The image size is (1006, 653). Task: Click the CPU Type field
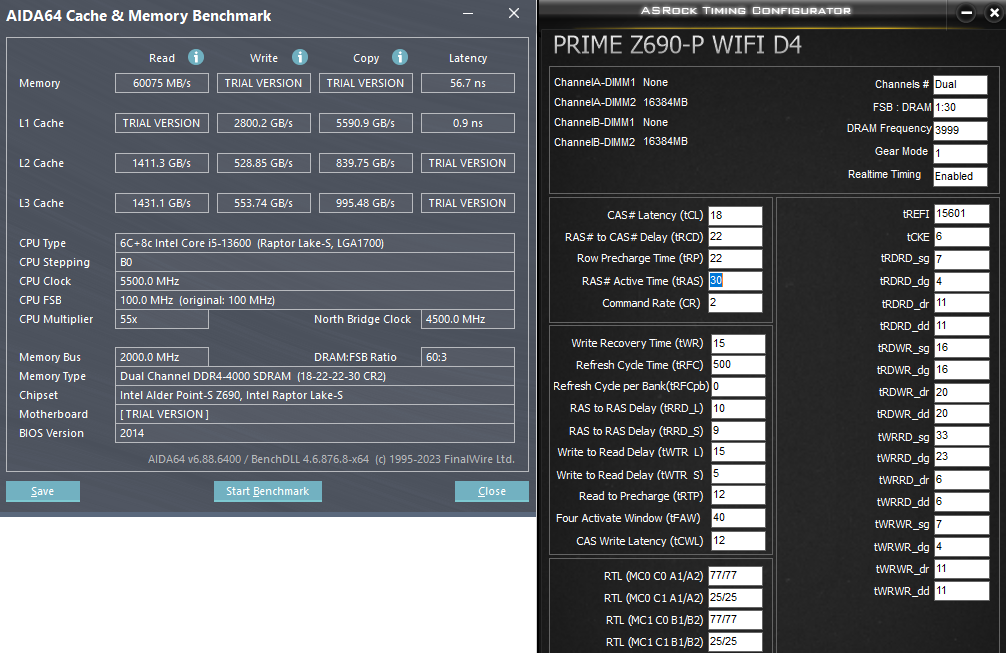[x=315, y=243]
